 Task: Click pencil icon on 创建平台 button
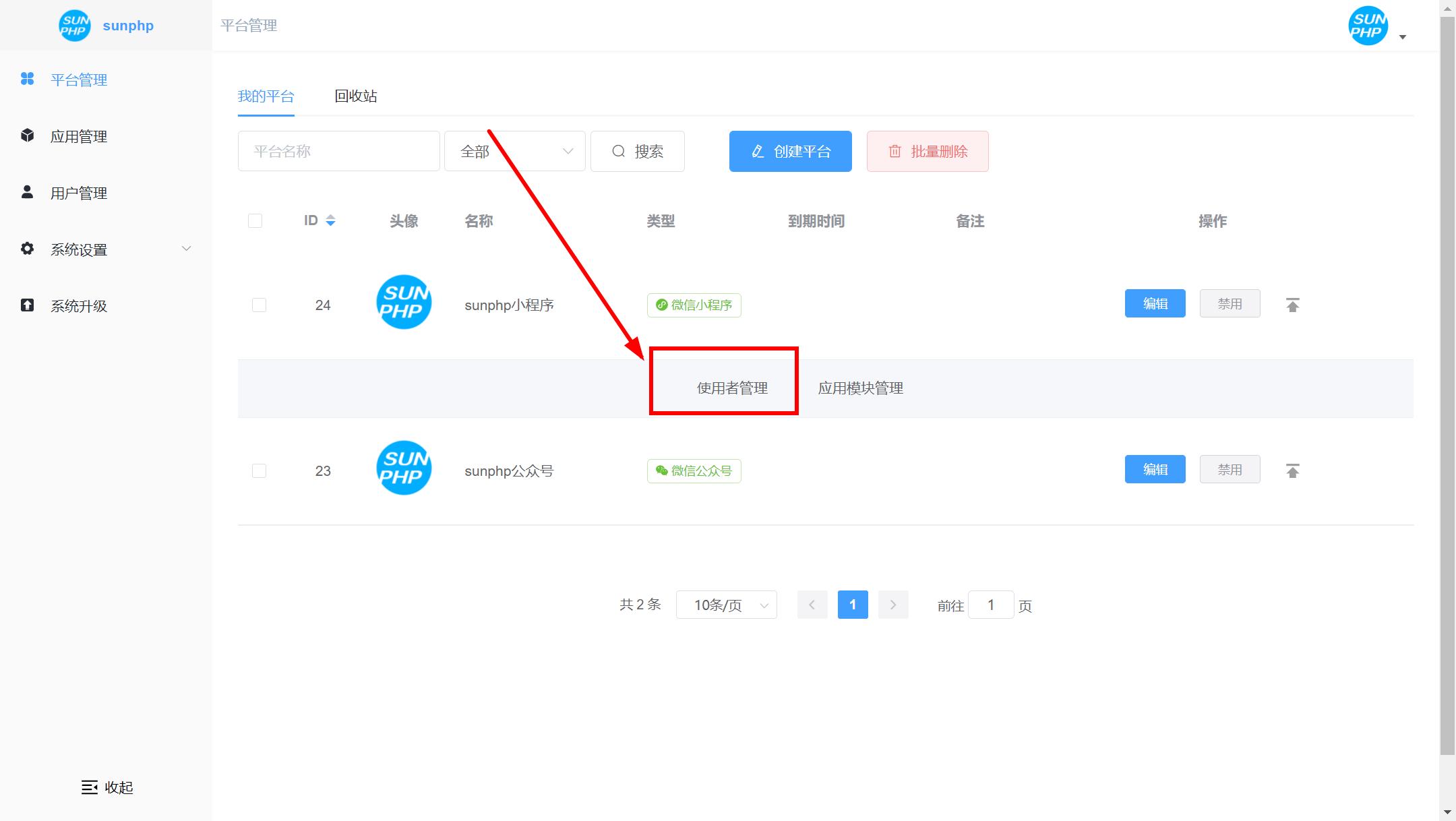(758, 151)
